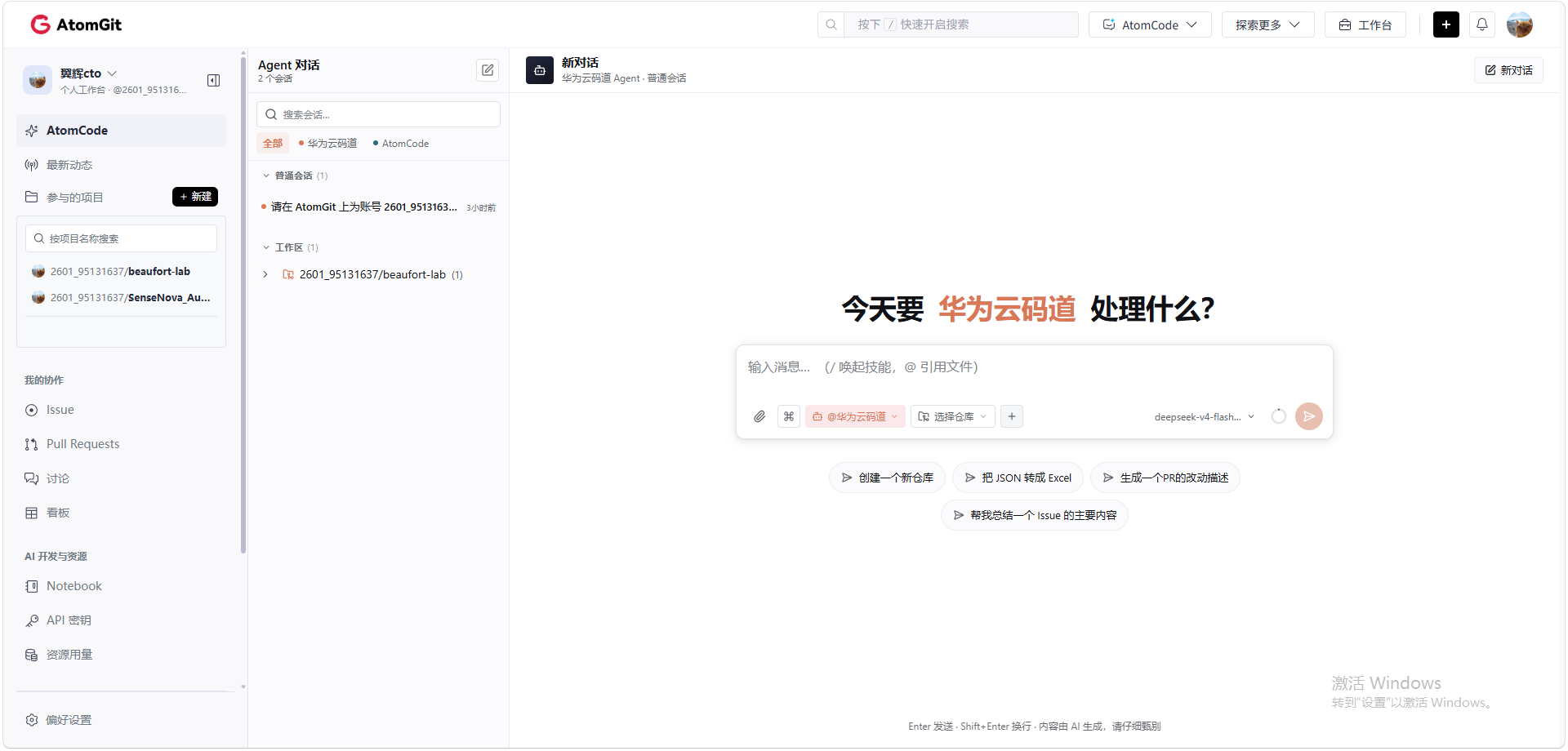Click the top quick search box

(x=960, y=24)
